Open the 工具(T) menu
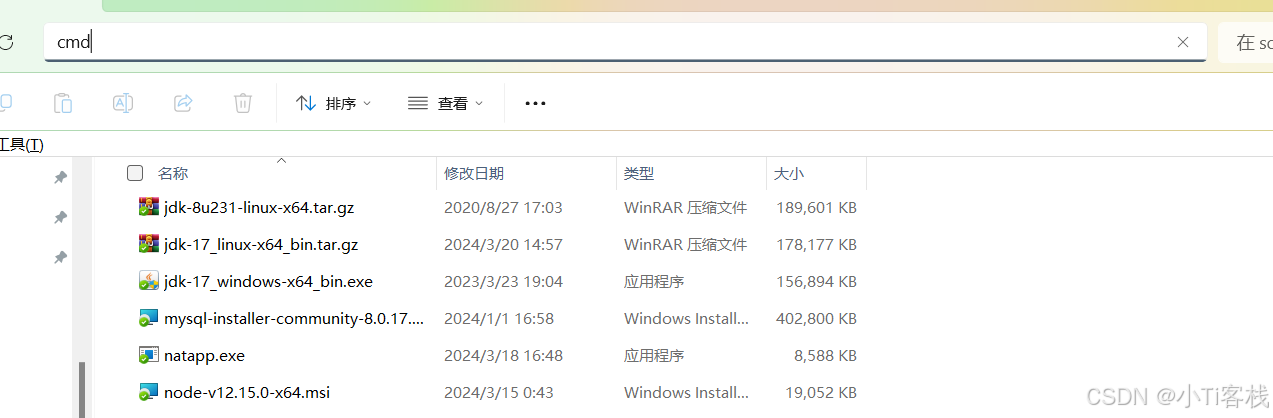Image resolution: width=1273 pixels, height=418 pixels. [21, 145]
